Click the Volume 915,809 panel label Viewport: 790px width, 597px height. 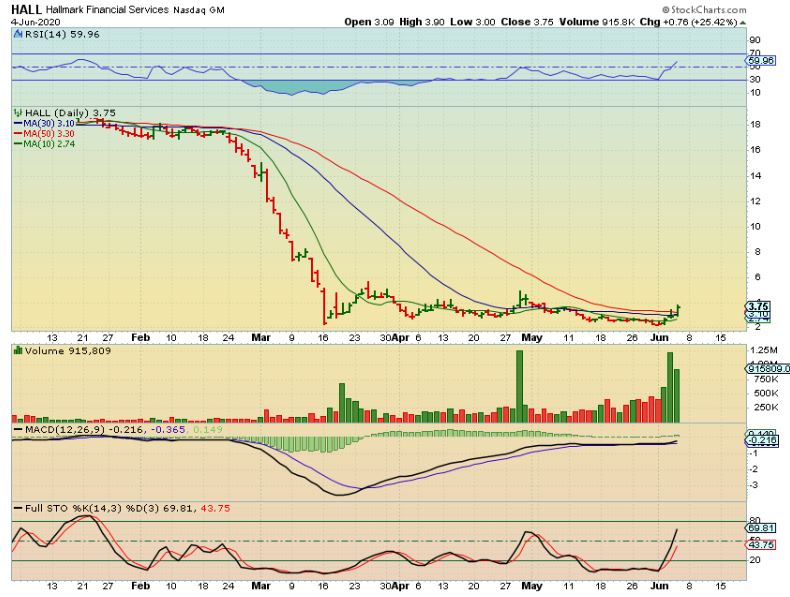click(x=68, y=351)
